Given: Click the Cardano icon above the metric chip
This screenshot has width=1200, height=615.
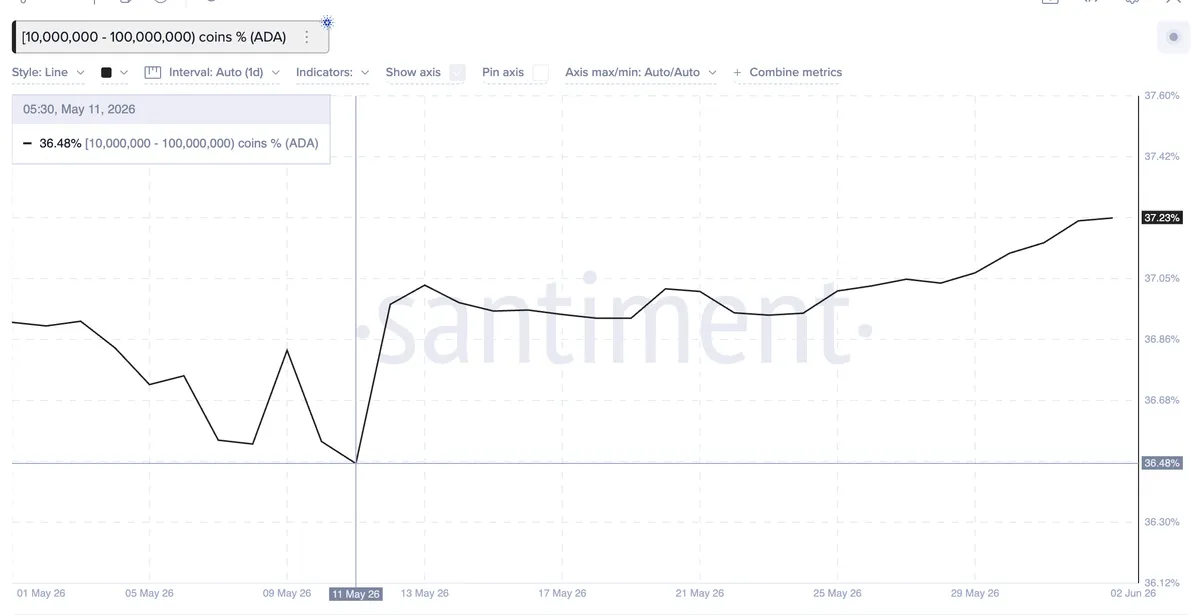Looking at the screenshot, I should (327, 22).
